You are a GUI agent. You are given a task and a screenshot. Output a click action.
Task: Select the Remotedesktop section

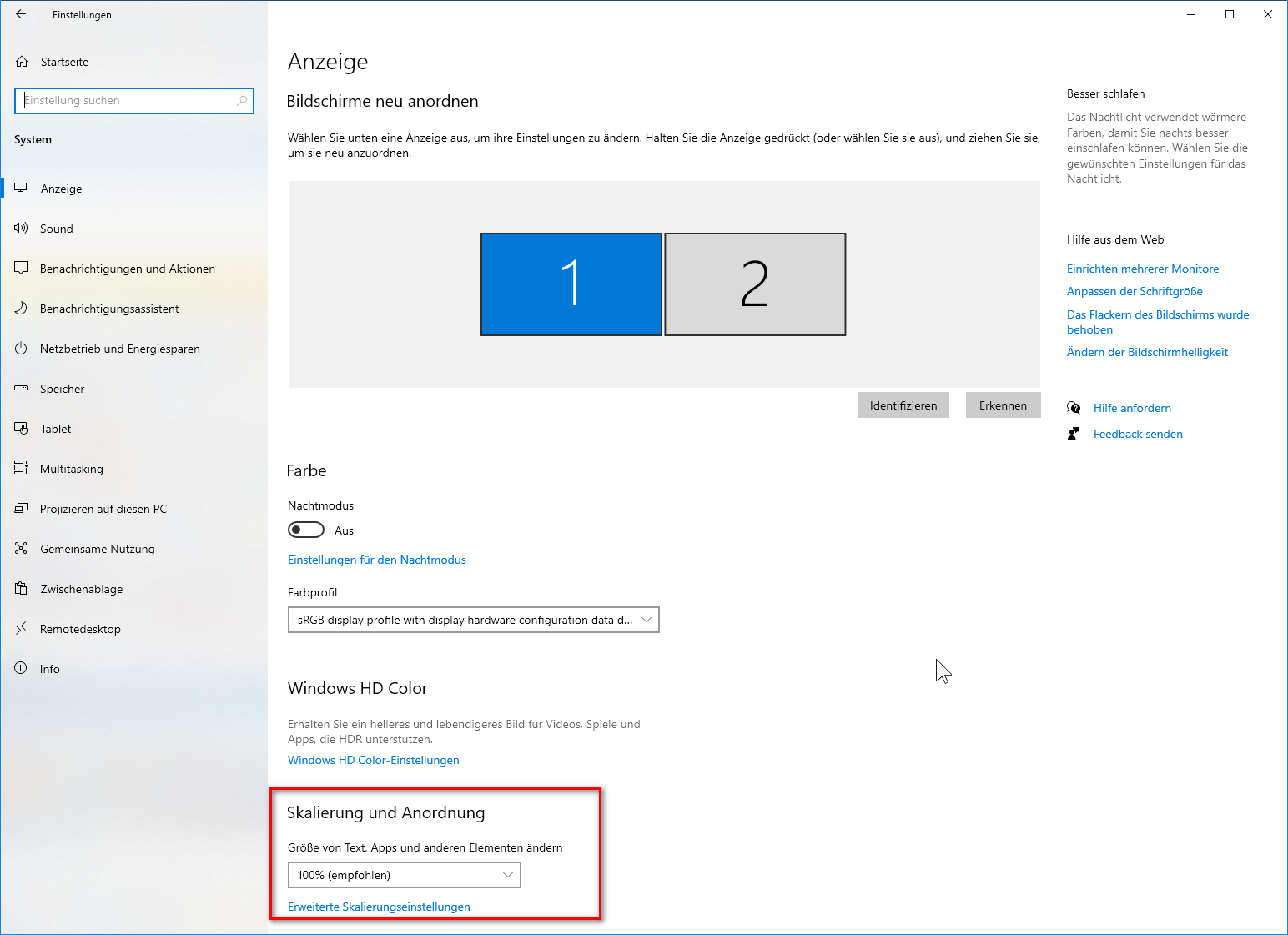coord(80,628)
